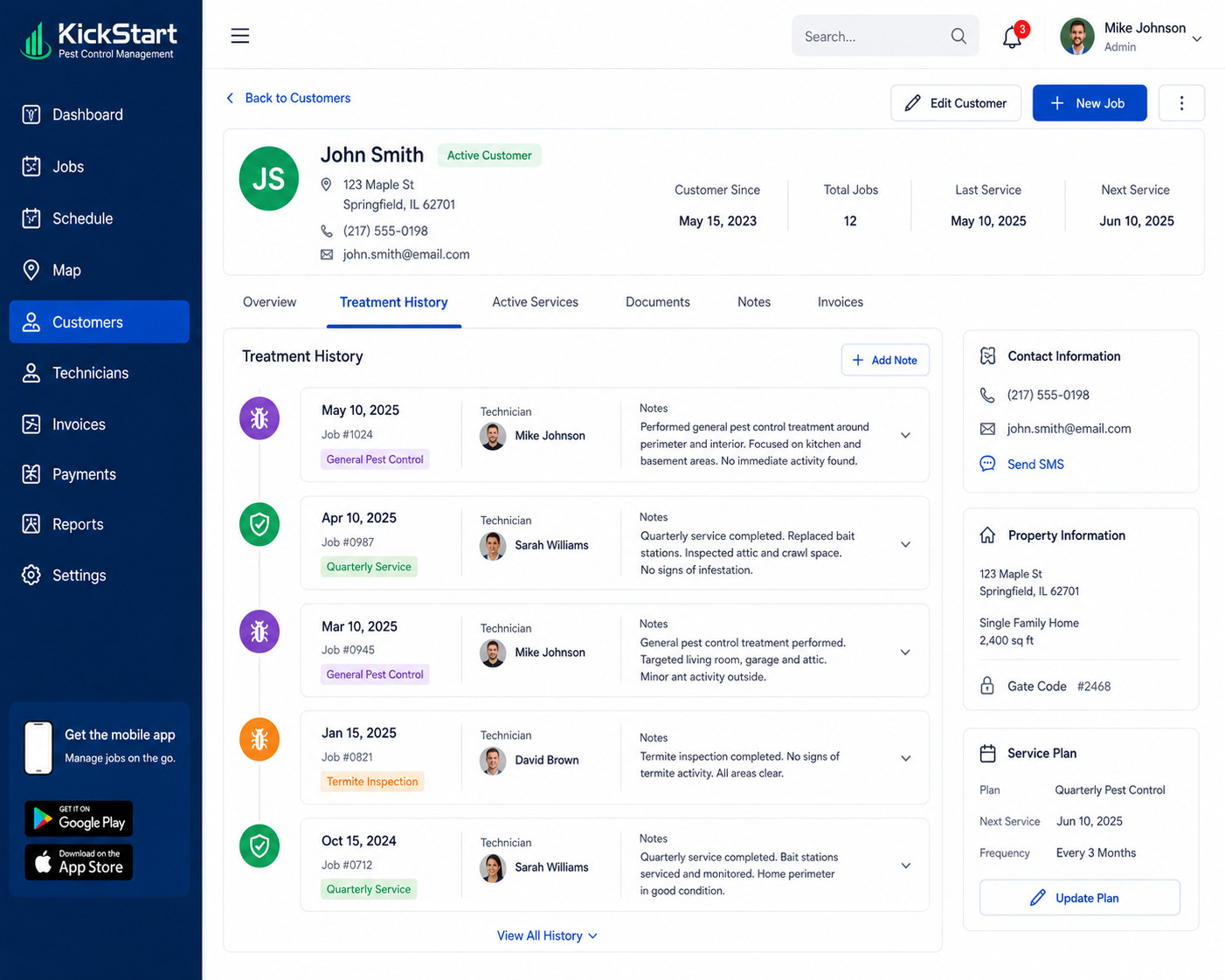This screenshot has height=980, width=1225.
Task: Go Back to Customers link
Action: [288, 98]
